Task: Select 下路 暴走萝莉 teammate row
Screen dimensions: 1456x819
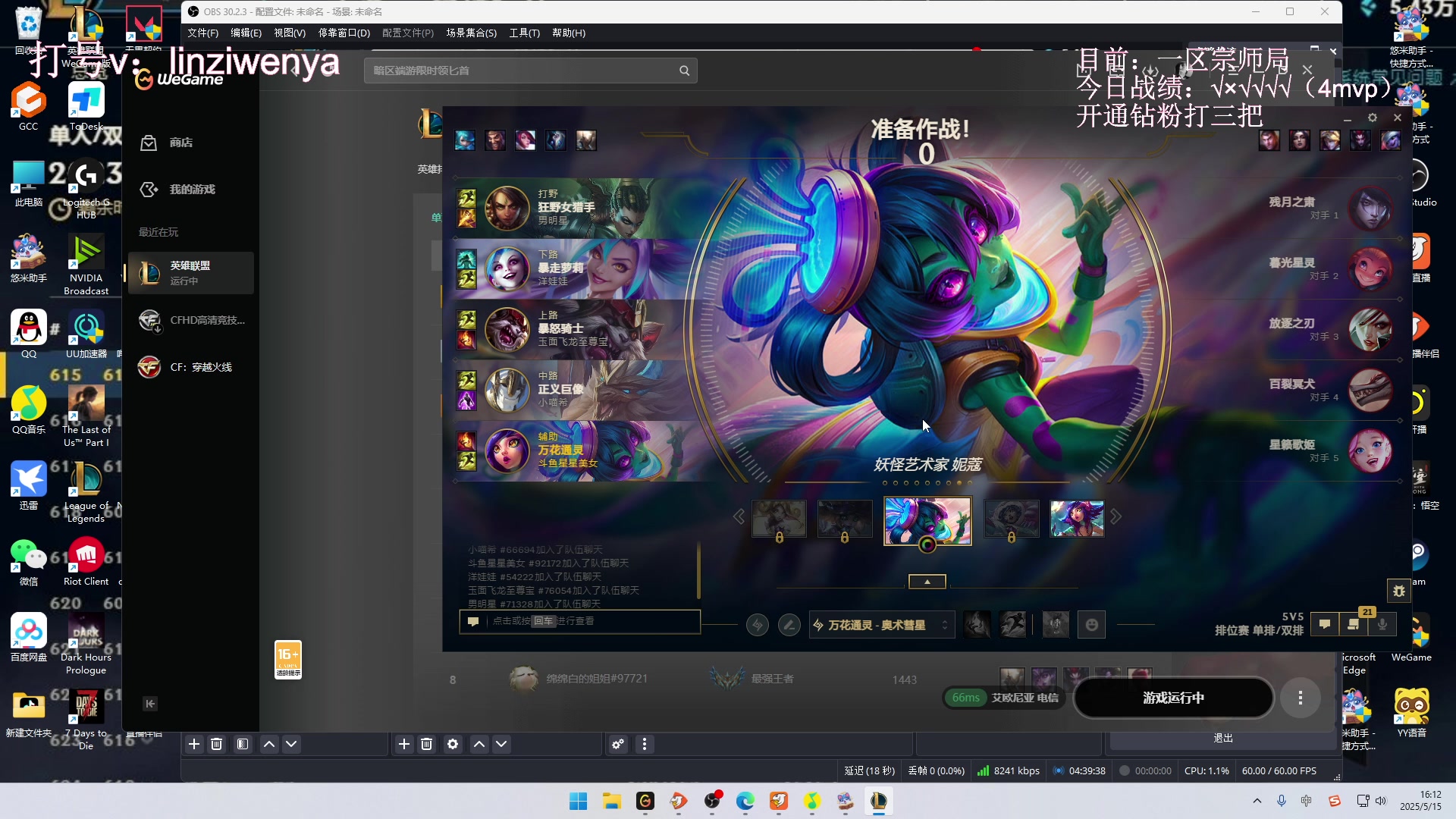Action: pyautogui.click(x=576, y=268)
